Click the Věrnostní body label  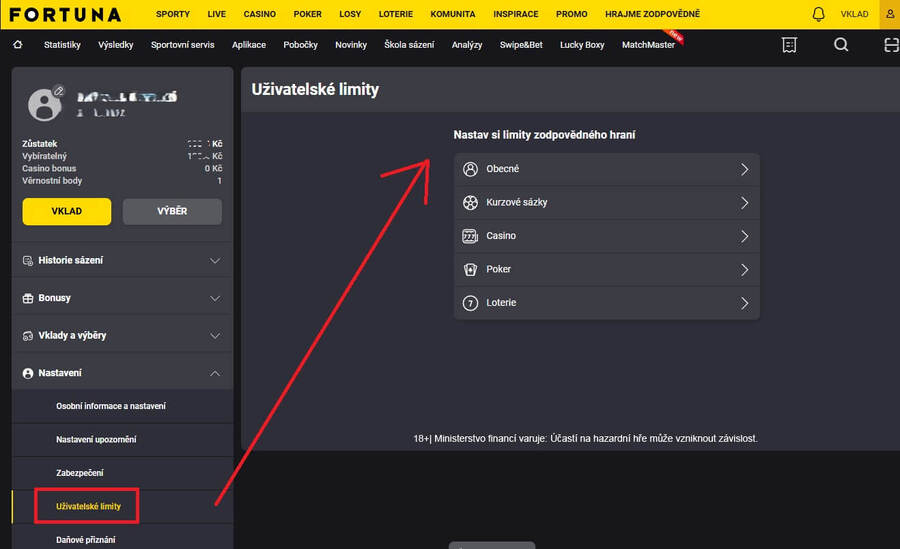pos(52,181)
